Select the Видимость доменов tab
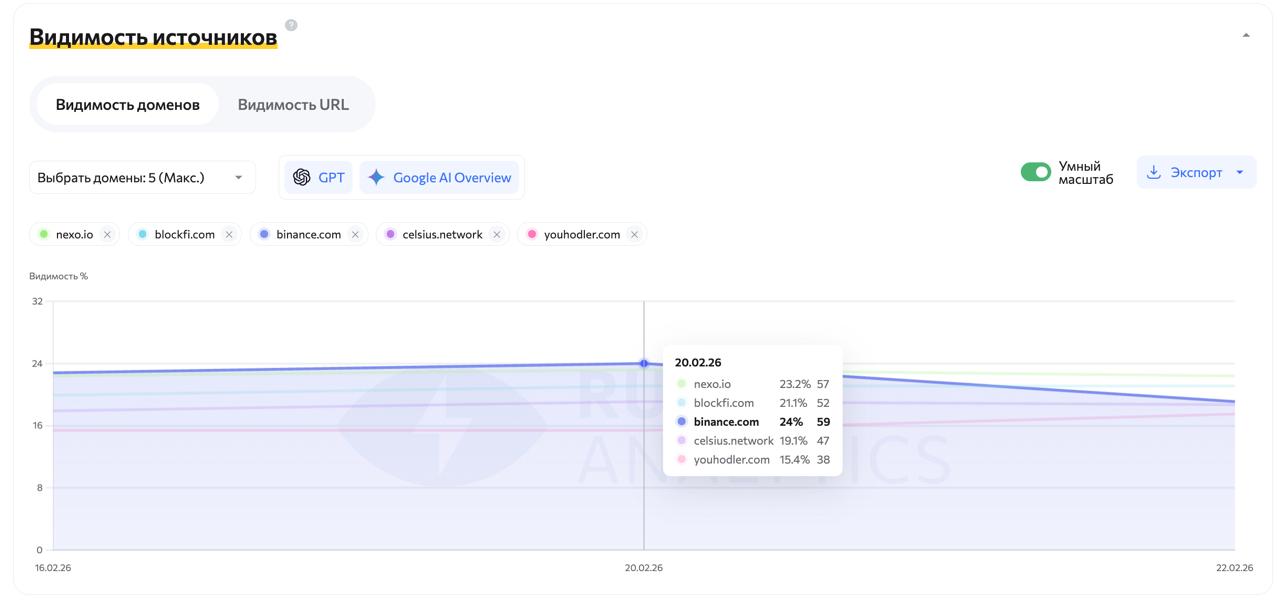Image resolution: width=1280 pixels, height=607 pixels. click(127, 104)
